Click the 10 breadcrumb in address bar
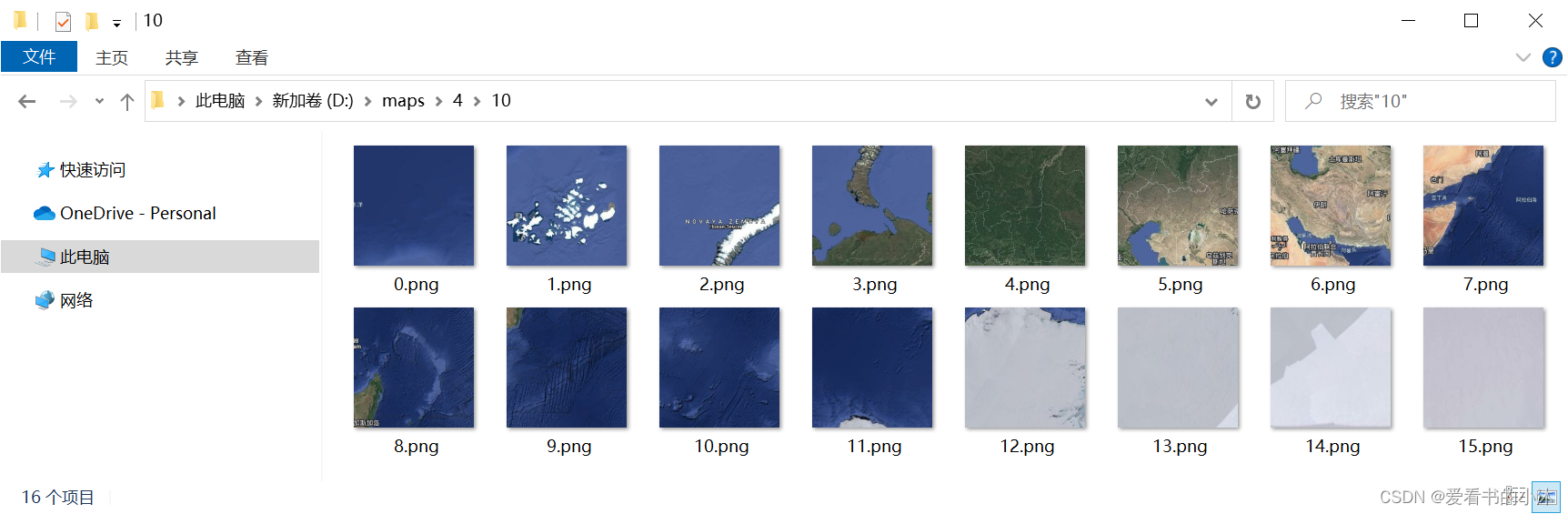The image size is (1568, 514). tap(501, 101)
